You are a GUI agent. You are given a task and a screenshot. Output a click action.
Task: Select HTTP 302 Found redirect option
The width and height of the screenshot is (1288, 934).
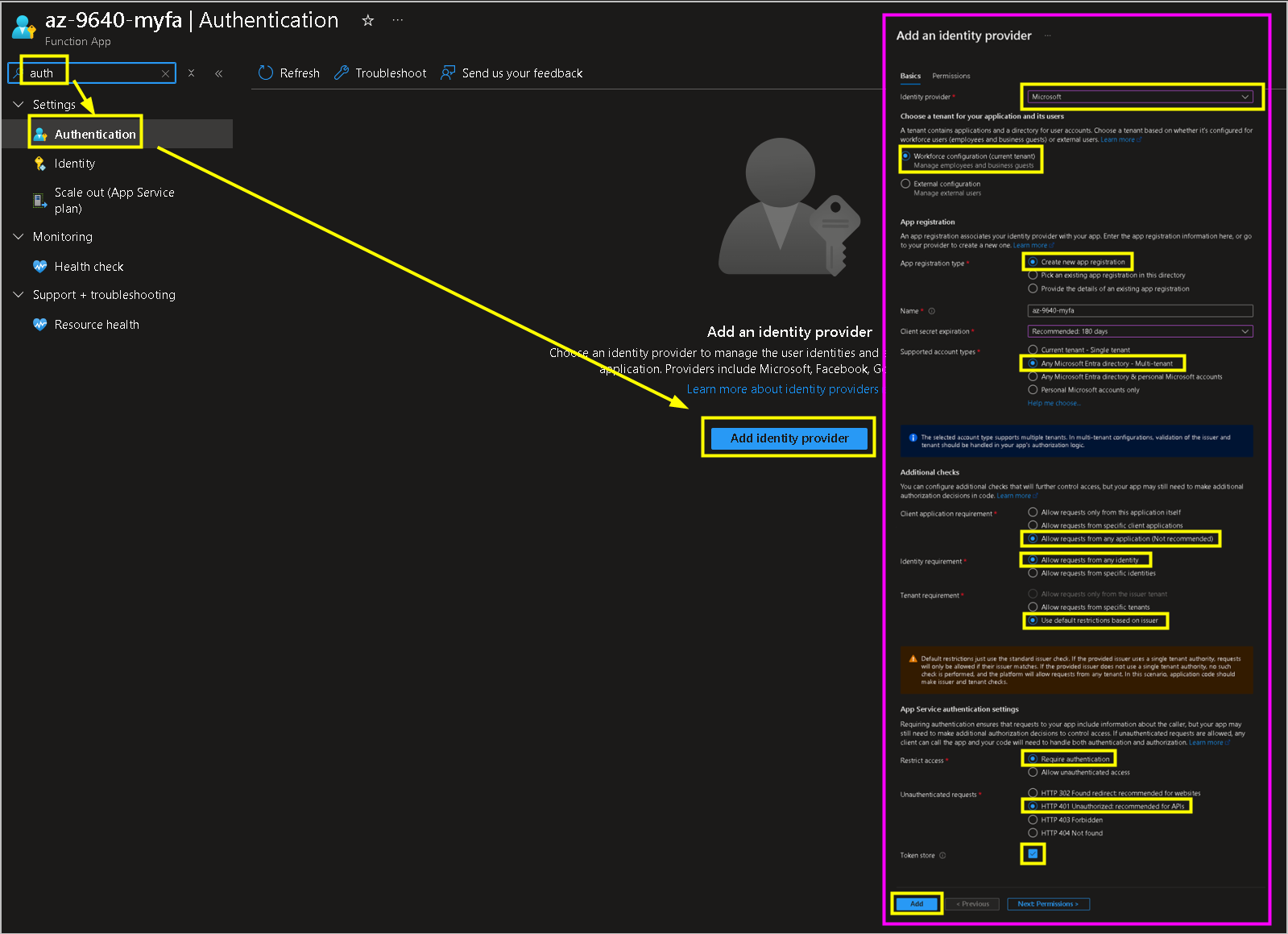[x=1033, y=793]
